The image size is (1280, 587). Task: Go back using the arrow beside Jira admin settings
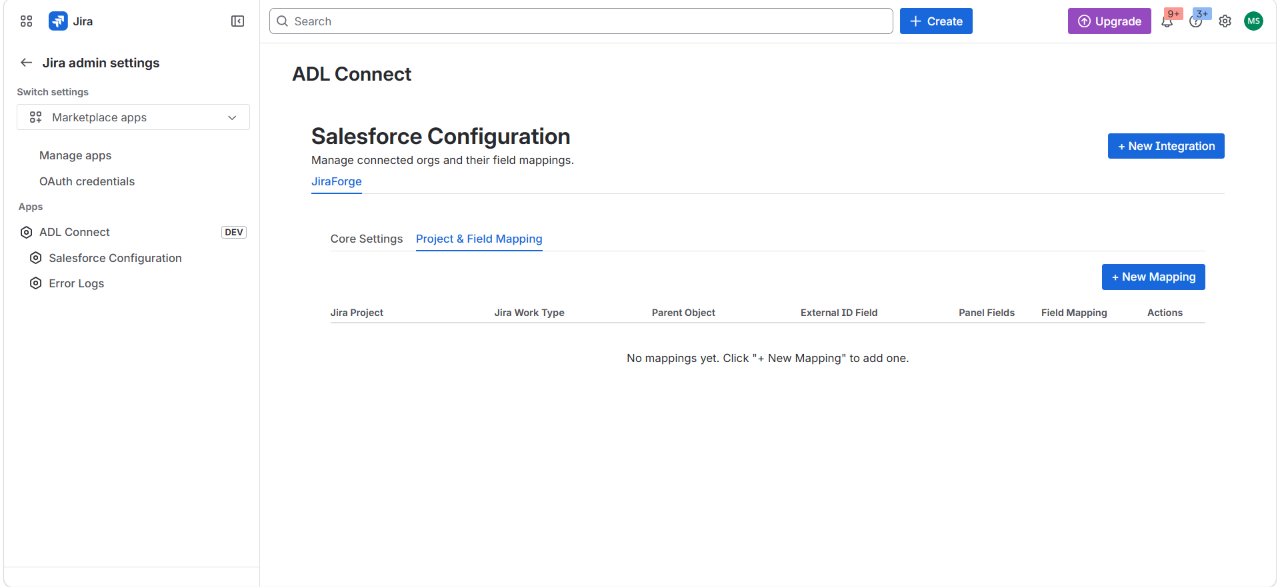pyautogui.click(x=26, y=62)
